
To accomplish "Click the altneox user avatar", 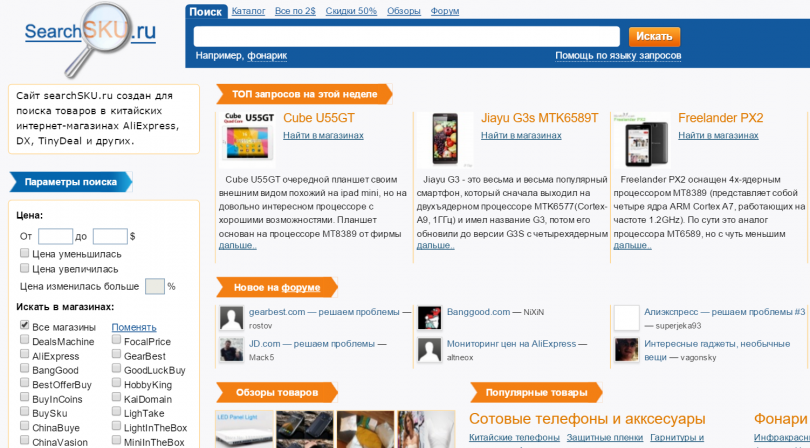I will coord(429,349).
